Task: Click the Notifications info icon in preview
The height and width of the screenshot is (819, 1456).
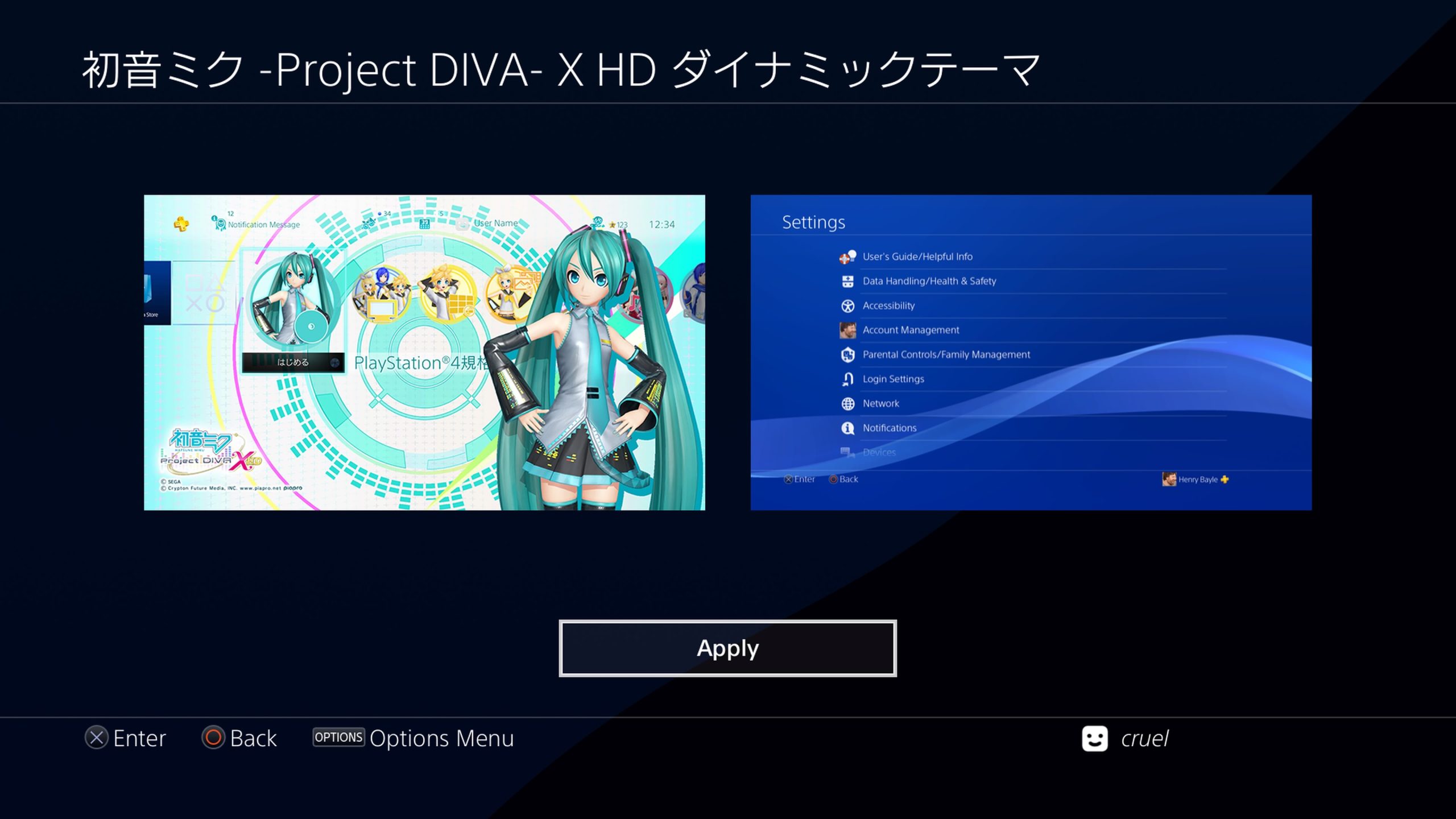Action: [x=847, y=428]
